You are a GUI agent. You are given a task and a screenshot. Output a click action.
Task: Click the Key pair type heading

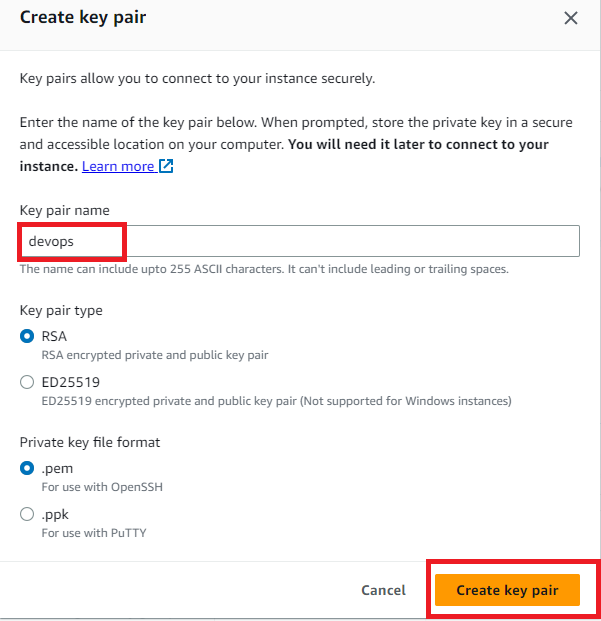click(61, 310)
